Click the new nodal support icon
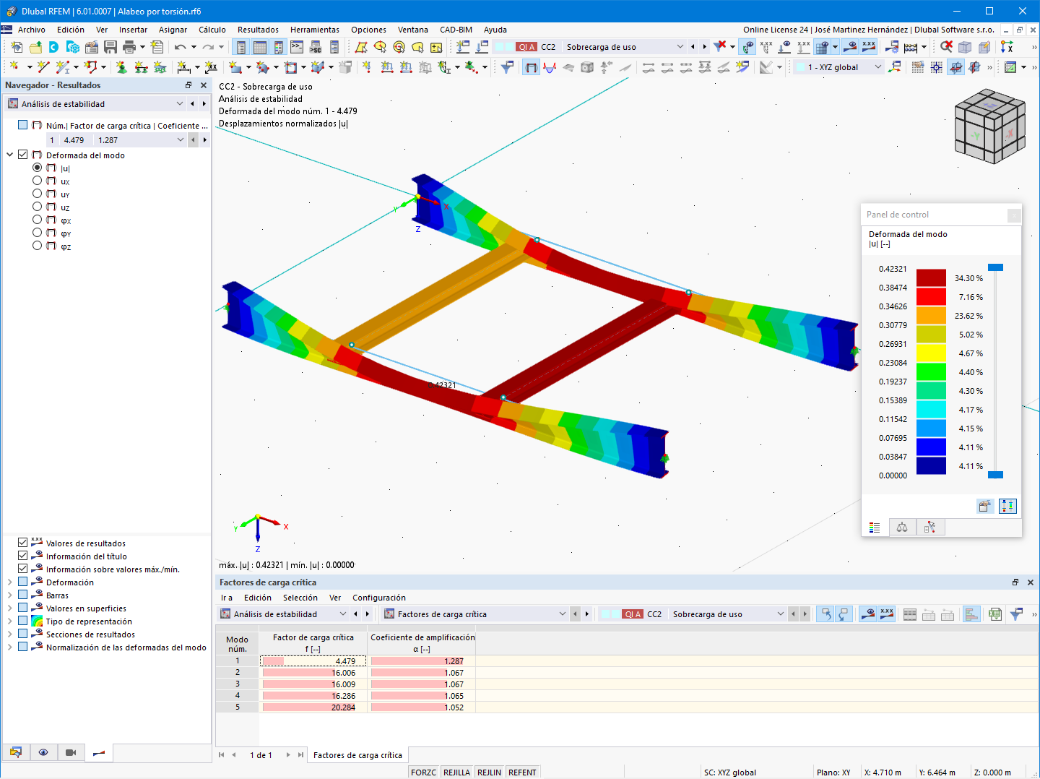The height and width of the screenshot is (779, 1040). click(x=121, y=67)
